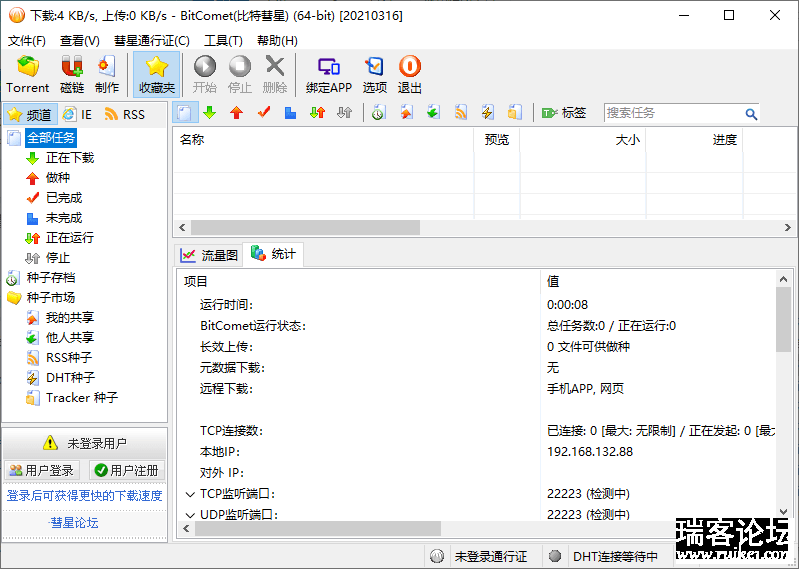Select 已完成 in the sidebar
799x569 pixels.
tap(64, 198)
